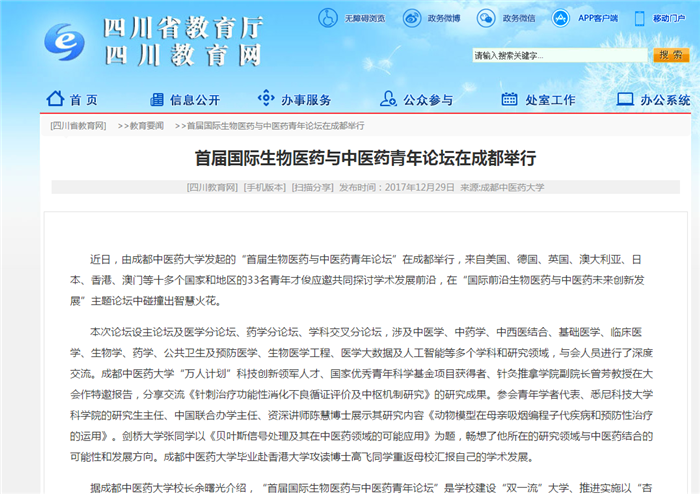Image resolution: width=700 pixels, height=494 pixels.
Task: Click the calendar icon beside 处室工作
Action: pos(510,100)
